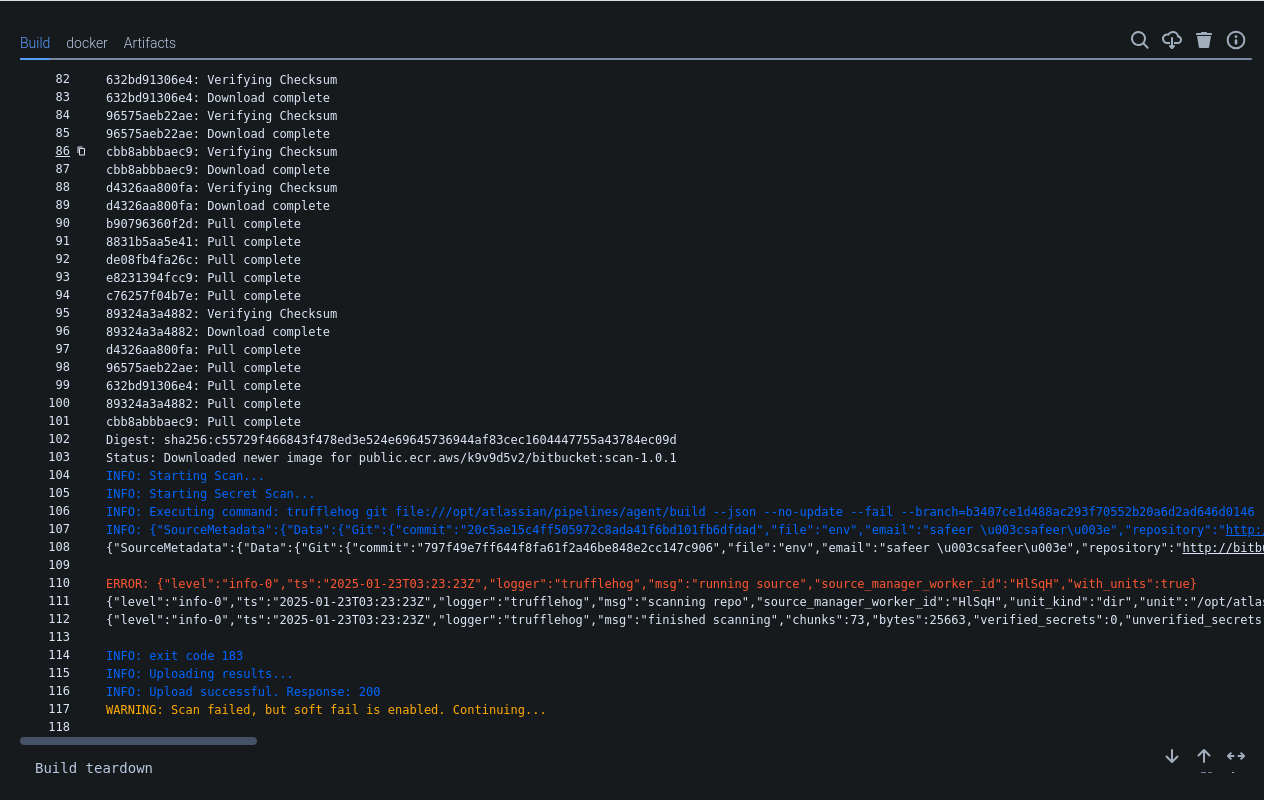Image resolution: width=1264 pixels, height=800 pixels.
Task: Switch to the Build tab
Action: (35, 43)
